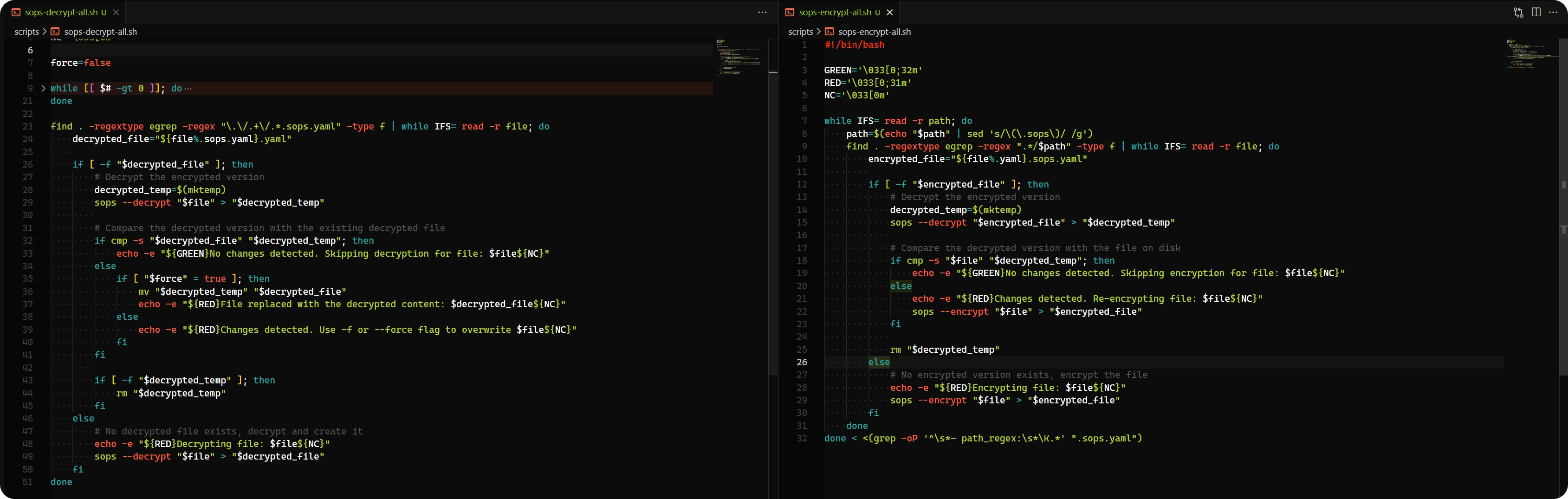Open sops-encrypt-all.sh breadcrumb file item
The image size is (1568, 499).
click(874, 32)
